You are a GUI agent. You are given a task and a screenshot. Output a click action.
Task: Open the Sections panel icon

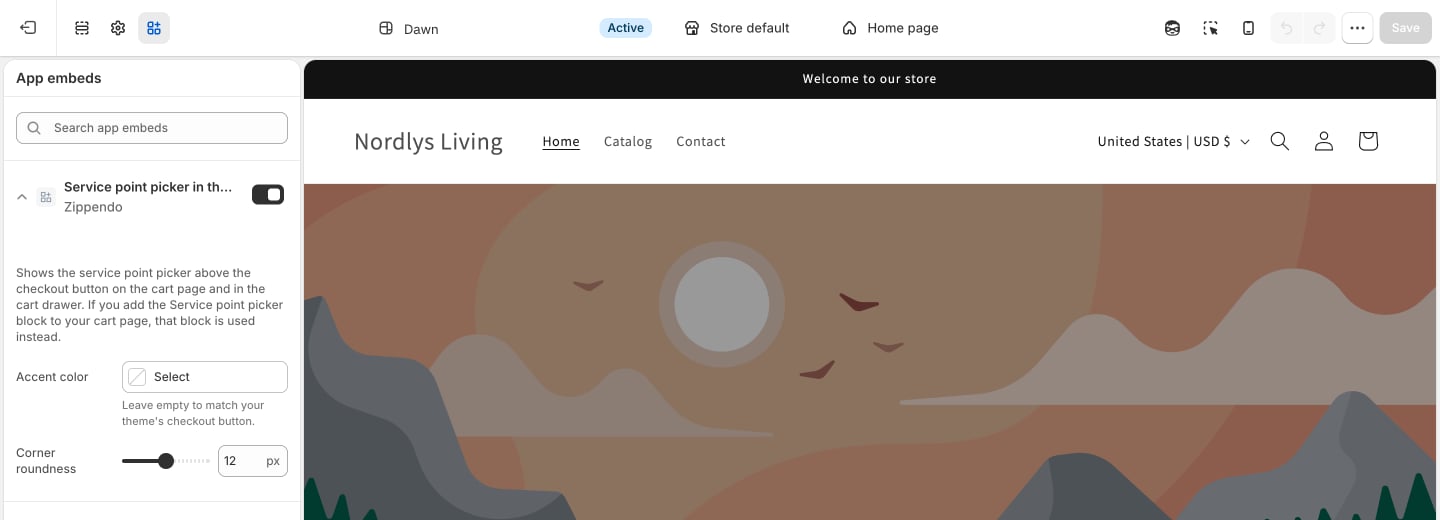point(82,28)
